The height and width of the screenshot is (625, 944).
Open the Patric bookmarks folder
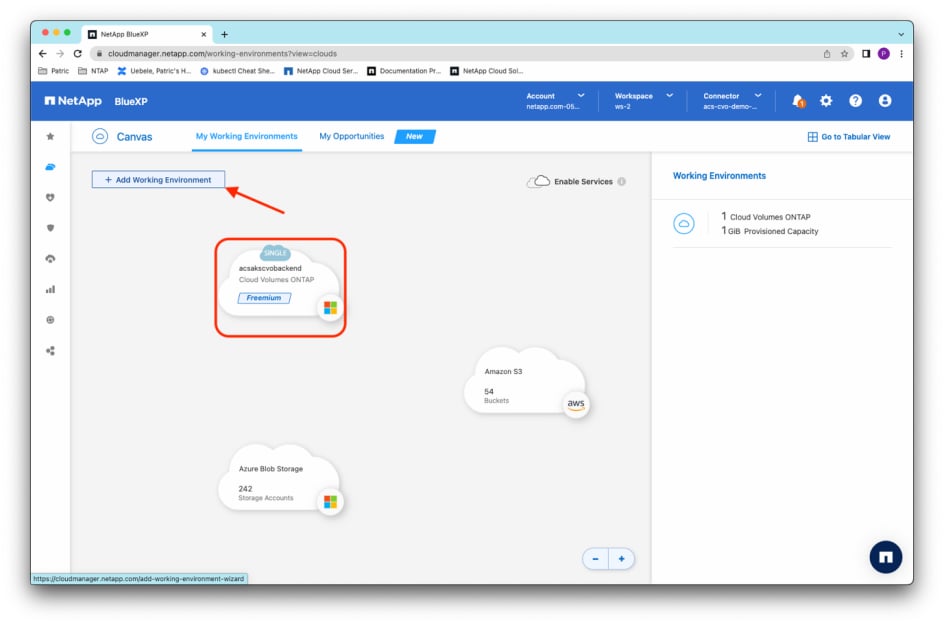54,70
